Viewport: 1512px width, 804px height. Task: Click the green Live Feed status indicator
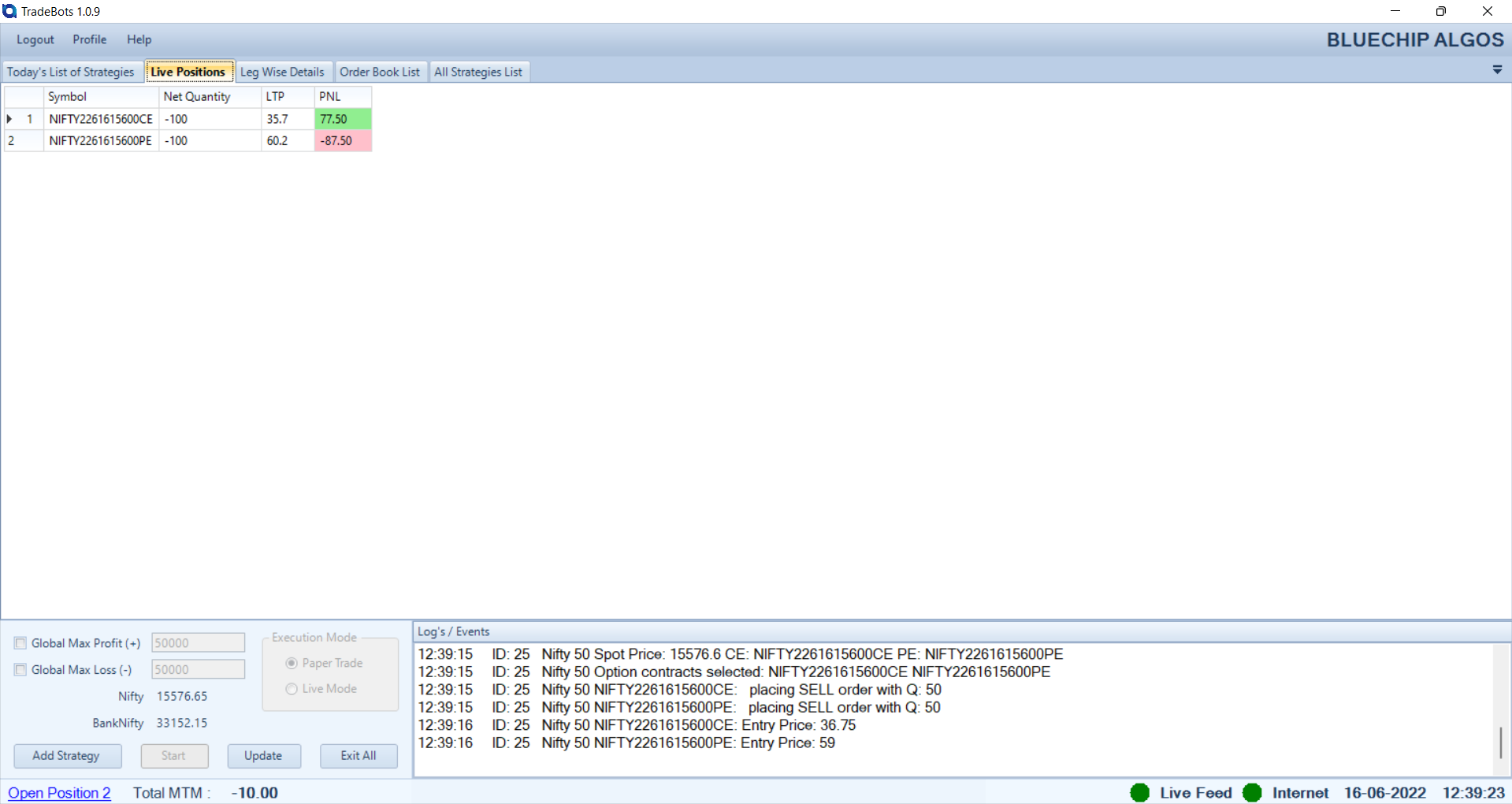click(x=1139, y=793)
